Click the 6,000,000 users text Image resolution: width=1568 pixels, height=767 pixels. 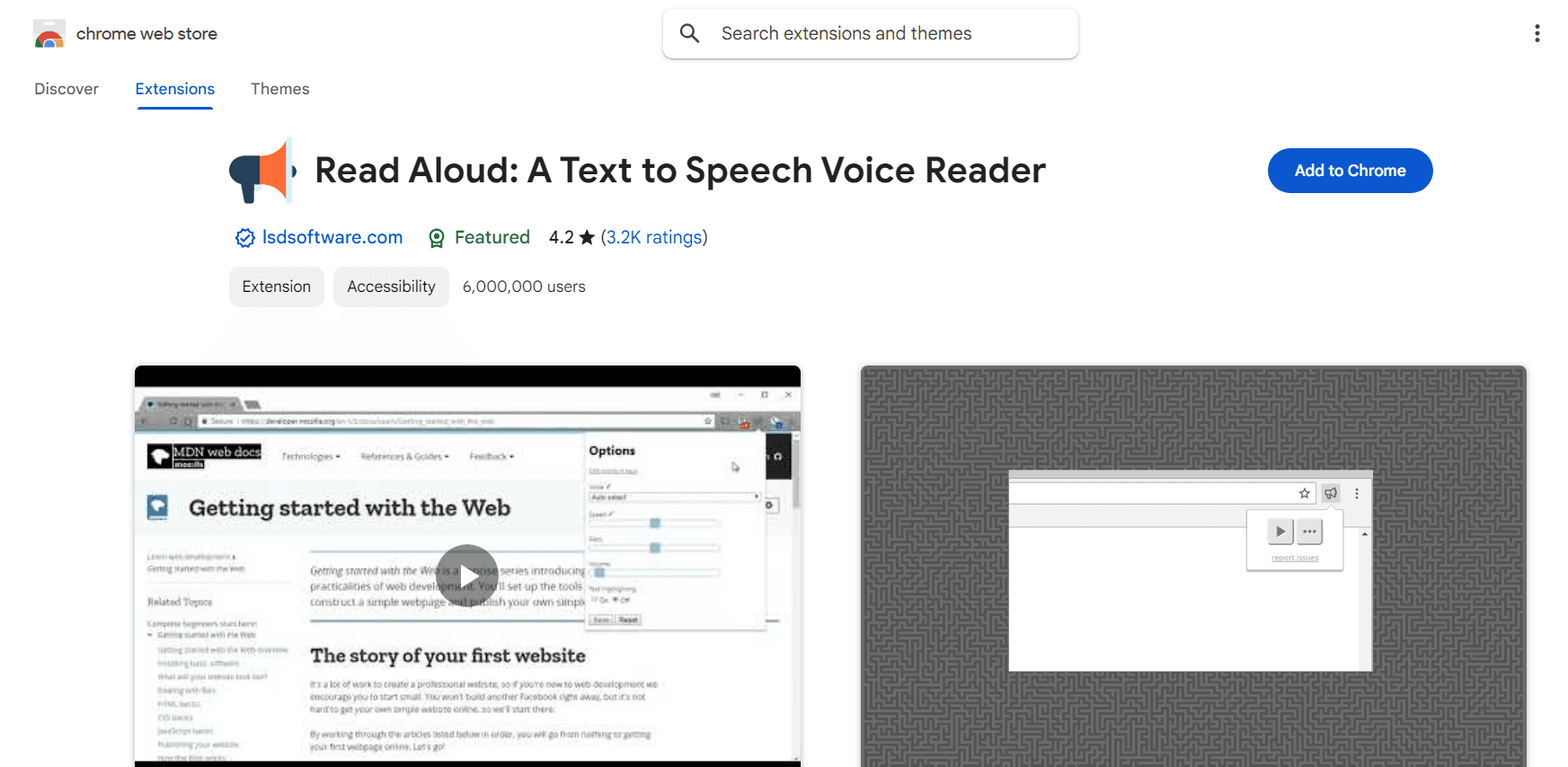(x=524, y=287)
